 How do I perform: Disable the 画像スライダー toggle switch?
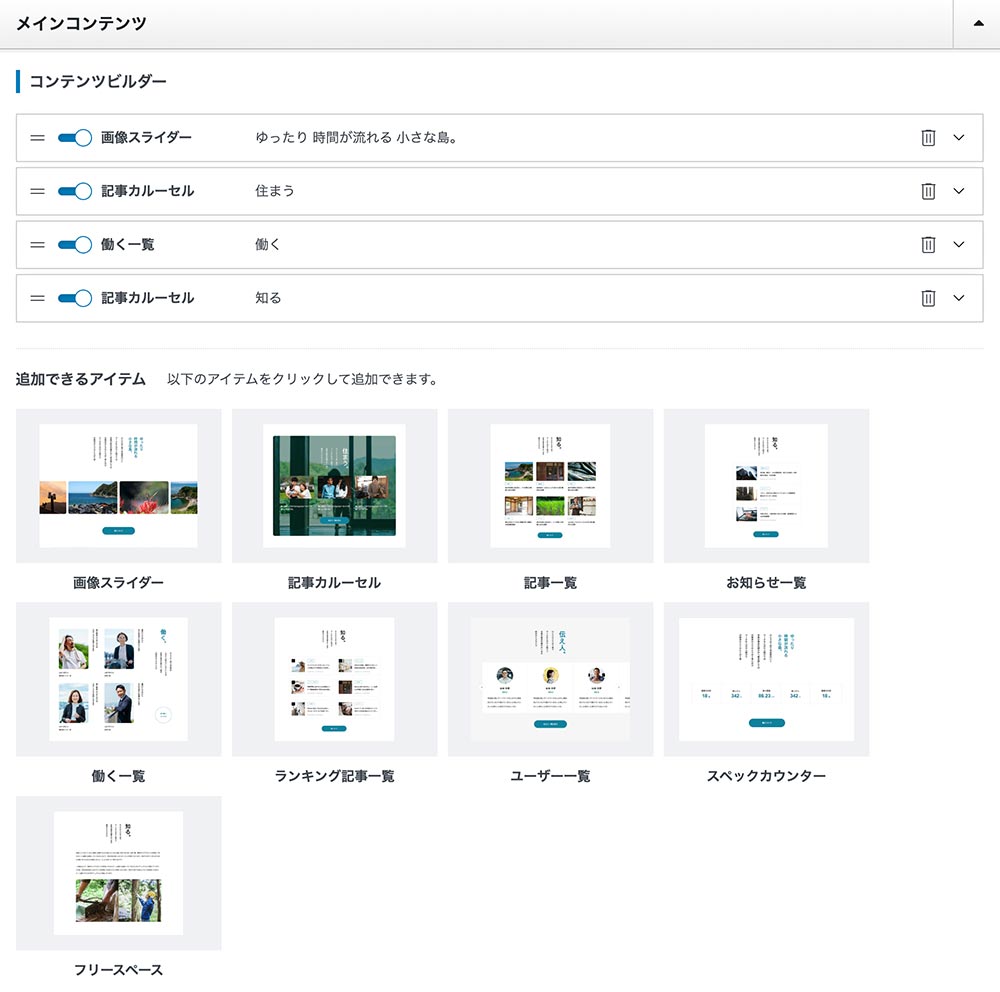73,138
